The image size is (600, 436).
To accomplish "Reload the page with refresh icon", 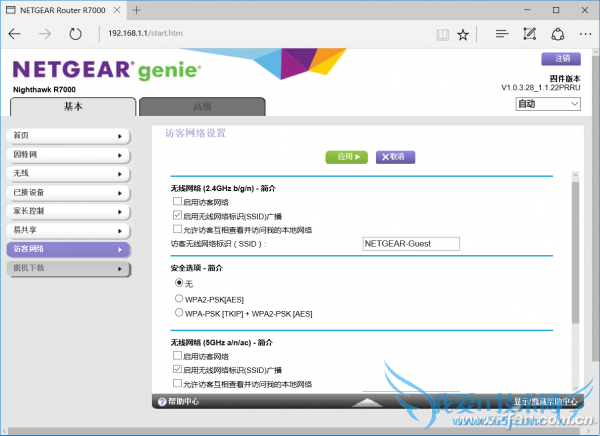I will 75,34.
